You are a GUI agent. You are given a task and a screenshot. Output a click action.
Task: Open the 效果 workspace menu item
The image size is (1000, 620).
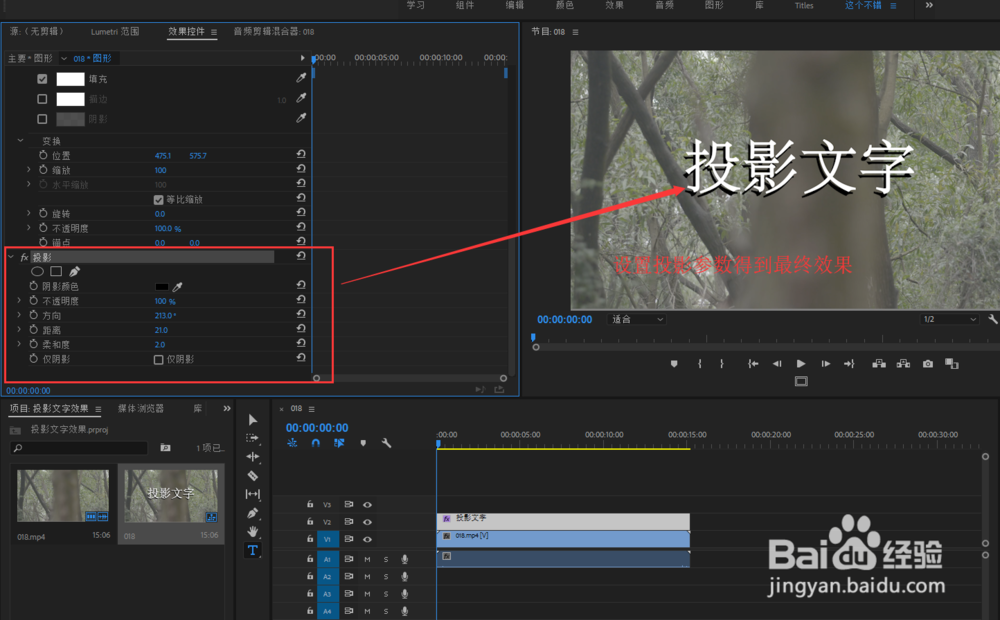614,5
